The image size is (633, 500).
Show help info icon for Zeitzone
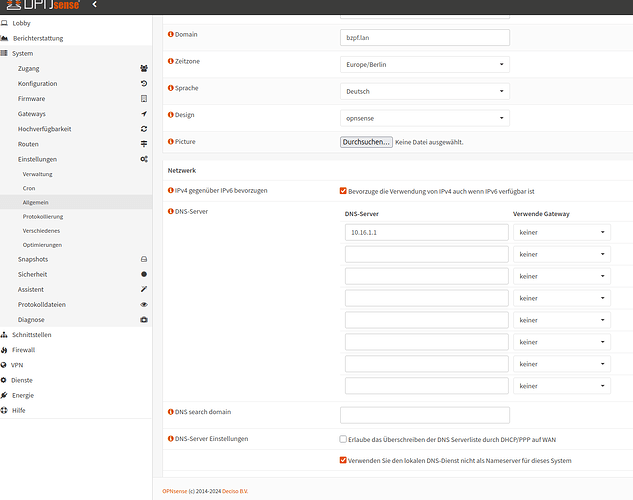171,61
